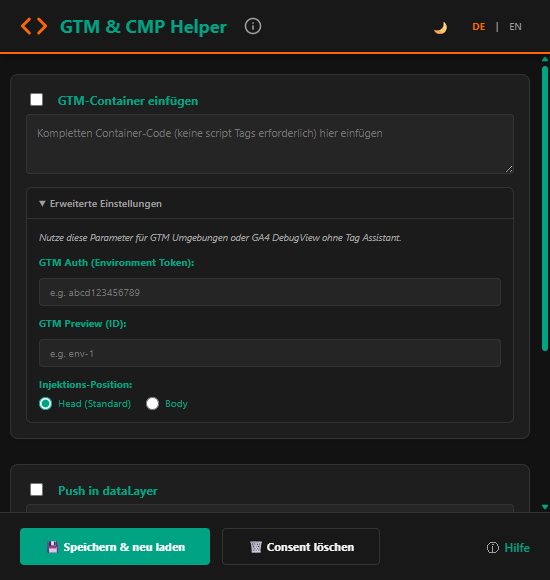Click the scrollbar down arrow
Viewport: 550px width, 580px height.
tap(545, 507)
